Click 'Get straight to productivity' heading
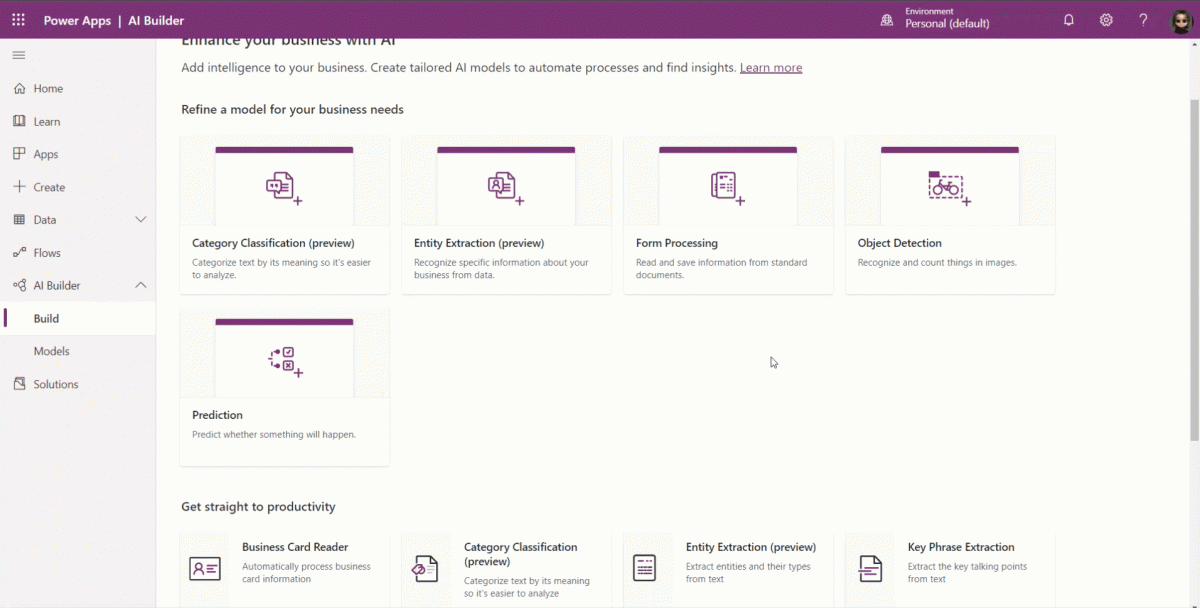 point(258,507)
